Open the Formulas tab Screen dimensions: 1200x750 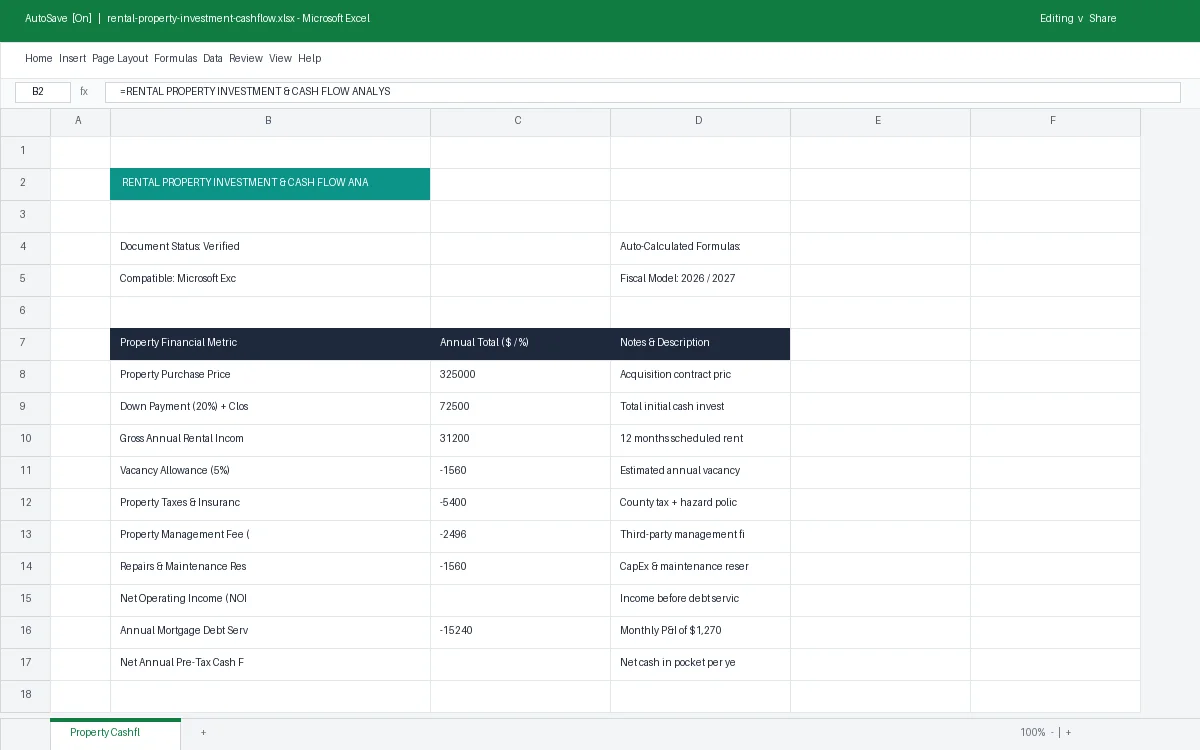point(176,58)
